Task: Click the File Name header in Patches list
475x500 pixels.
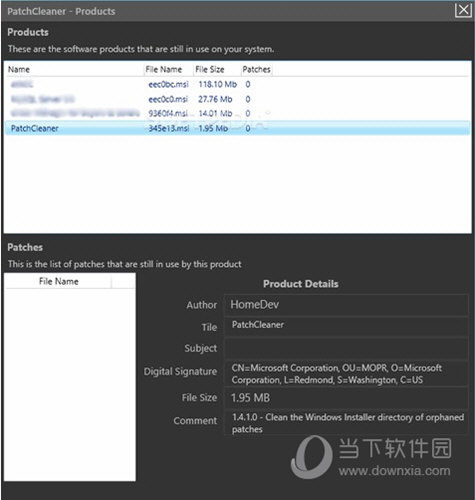Action: tap(59, 281)
